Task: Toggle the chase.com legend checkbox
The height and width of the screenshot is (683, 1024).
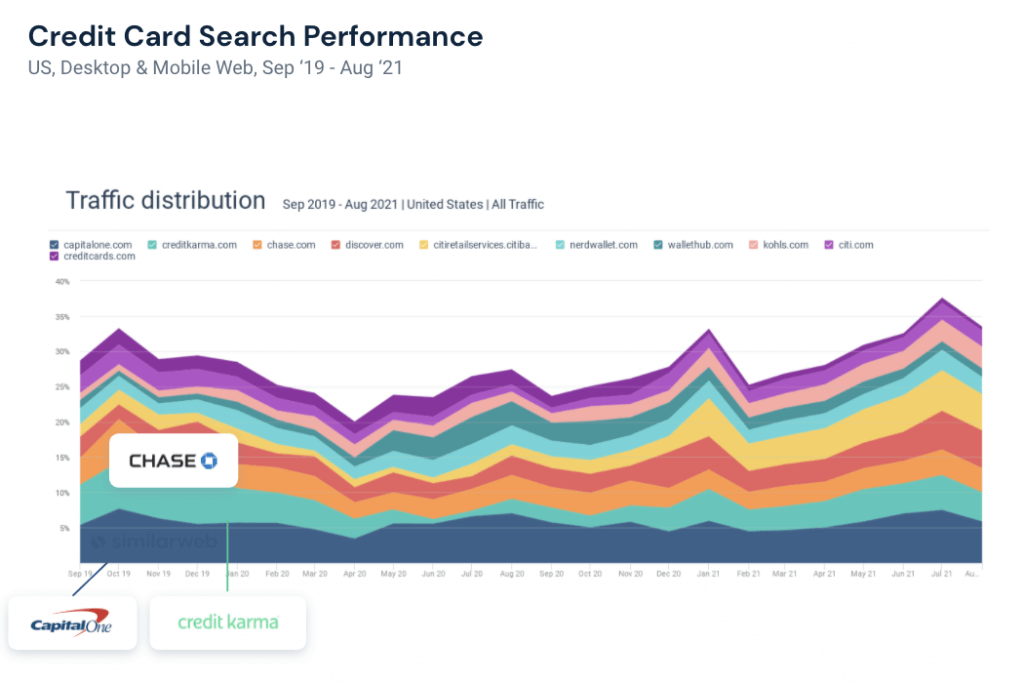Action: click(x=257, y=245)
